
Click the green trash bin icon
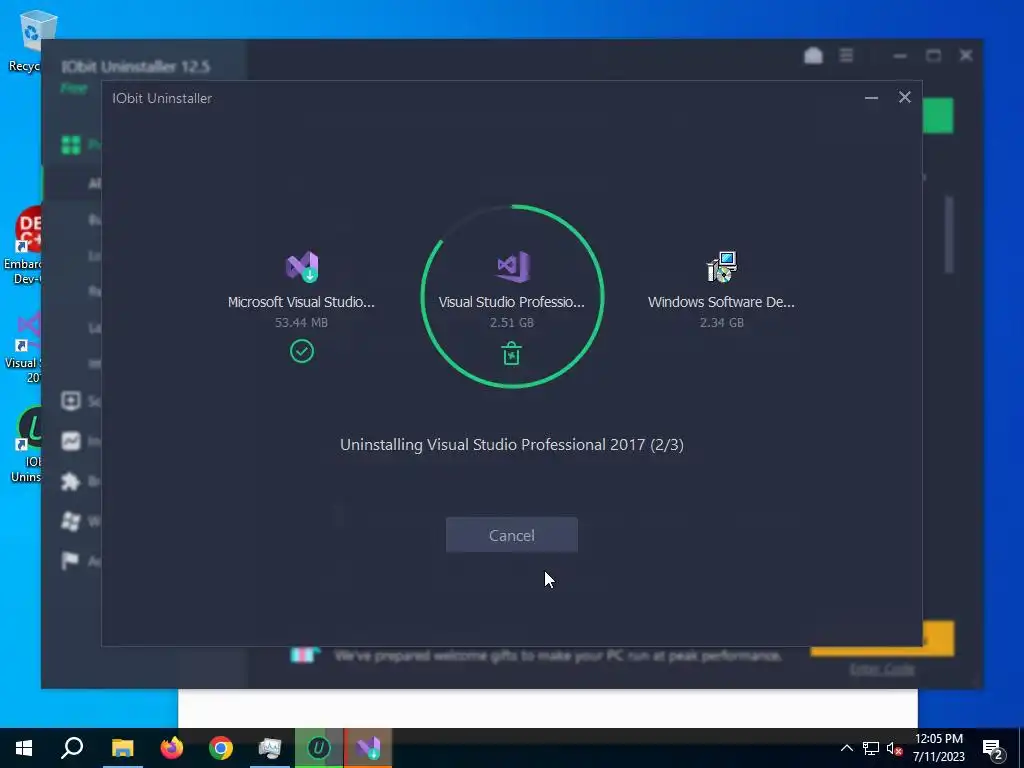[x=511, y=353]
